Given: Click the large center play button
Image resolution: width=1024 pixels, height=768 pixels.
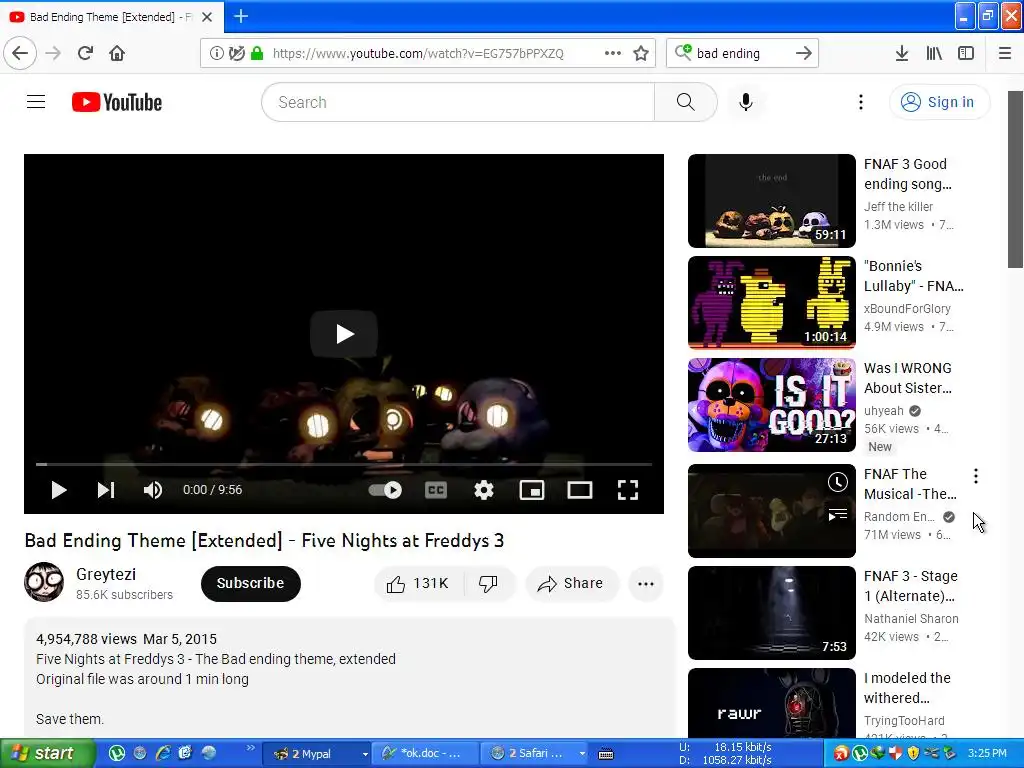Looking at the screenshot, I should (x=344, y=334).
